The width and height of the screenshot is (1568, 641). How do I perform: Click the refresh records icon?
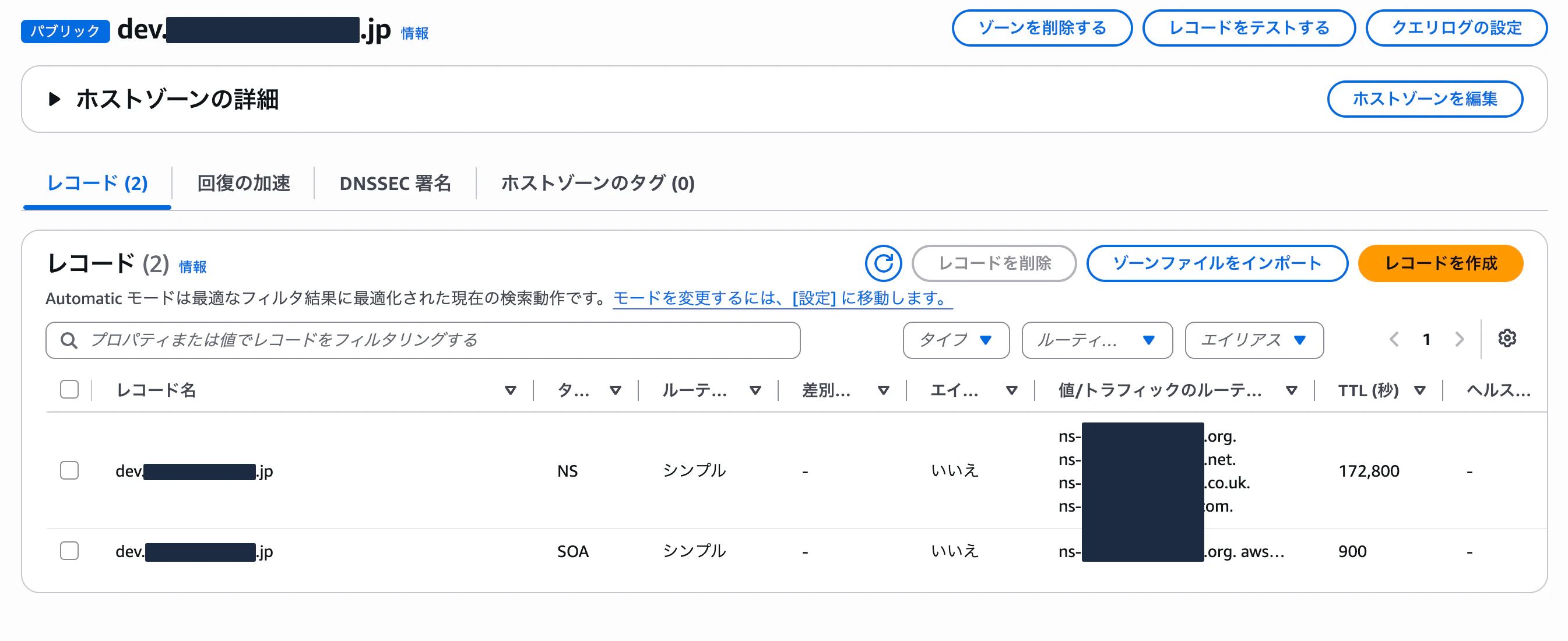883,263
